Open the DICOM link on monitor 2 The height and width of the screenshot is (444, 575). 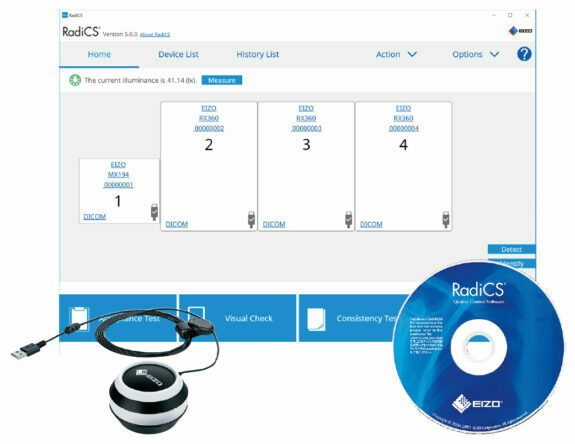176,224
